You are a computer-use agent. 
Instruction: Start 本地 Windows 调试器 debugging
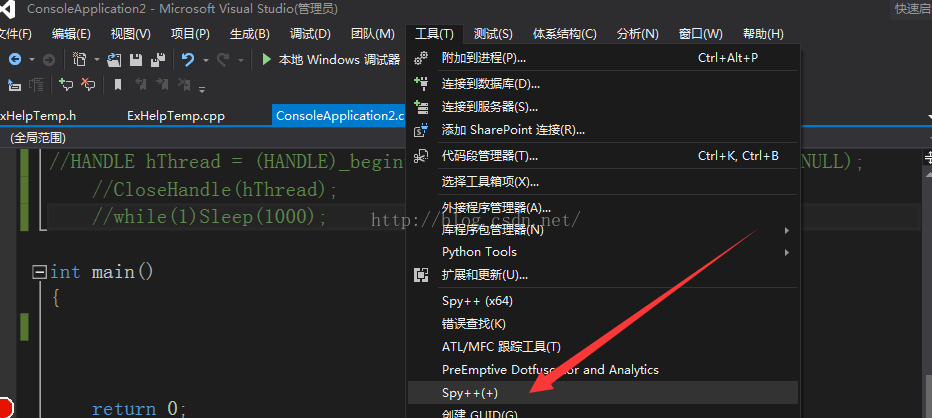[x=331, y=59]
